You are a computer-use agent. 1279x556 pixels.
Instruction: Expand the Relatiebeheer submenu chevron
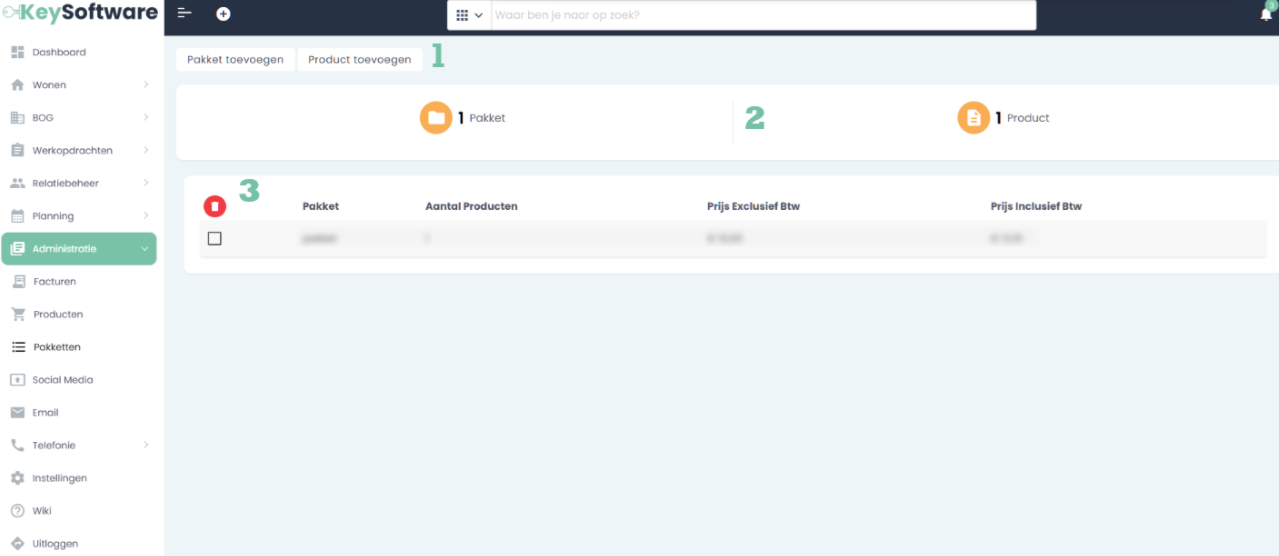click(x=146, y=183)
